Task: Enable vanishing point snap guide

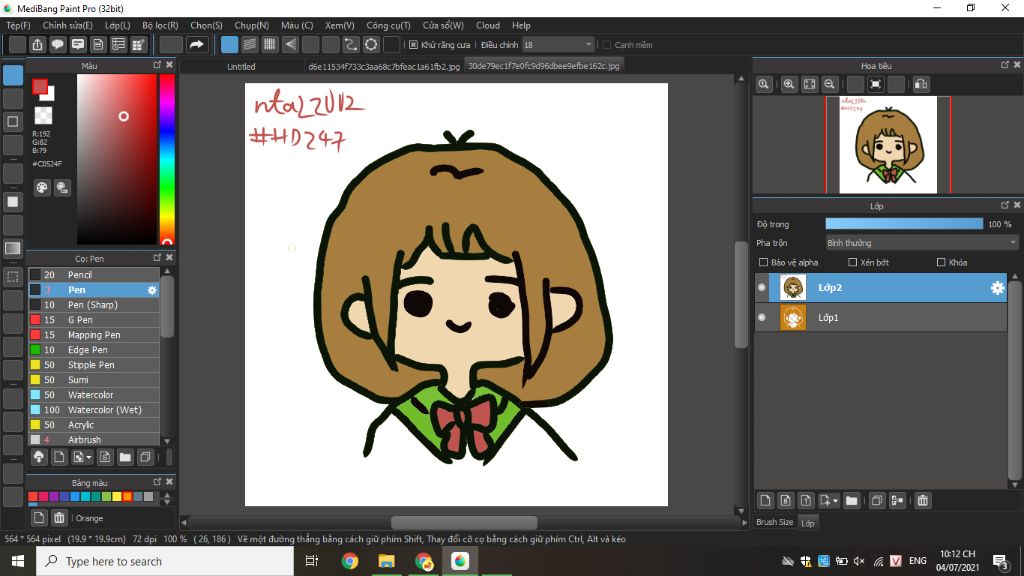Action: (290, 44)
